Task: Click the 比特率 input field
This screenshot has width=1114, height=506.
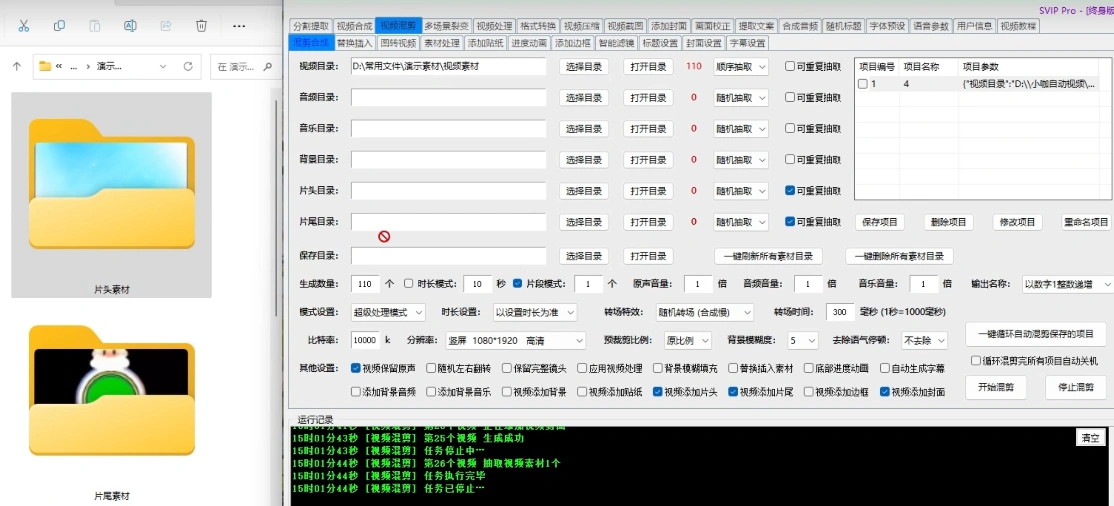Action: [365, 341]
